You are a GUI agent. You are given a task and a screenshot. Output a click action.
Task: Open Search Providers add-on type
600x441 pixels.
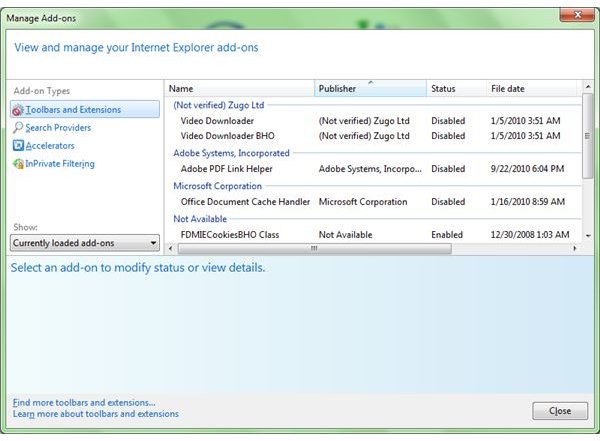coord(58,127)
